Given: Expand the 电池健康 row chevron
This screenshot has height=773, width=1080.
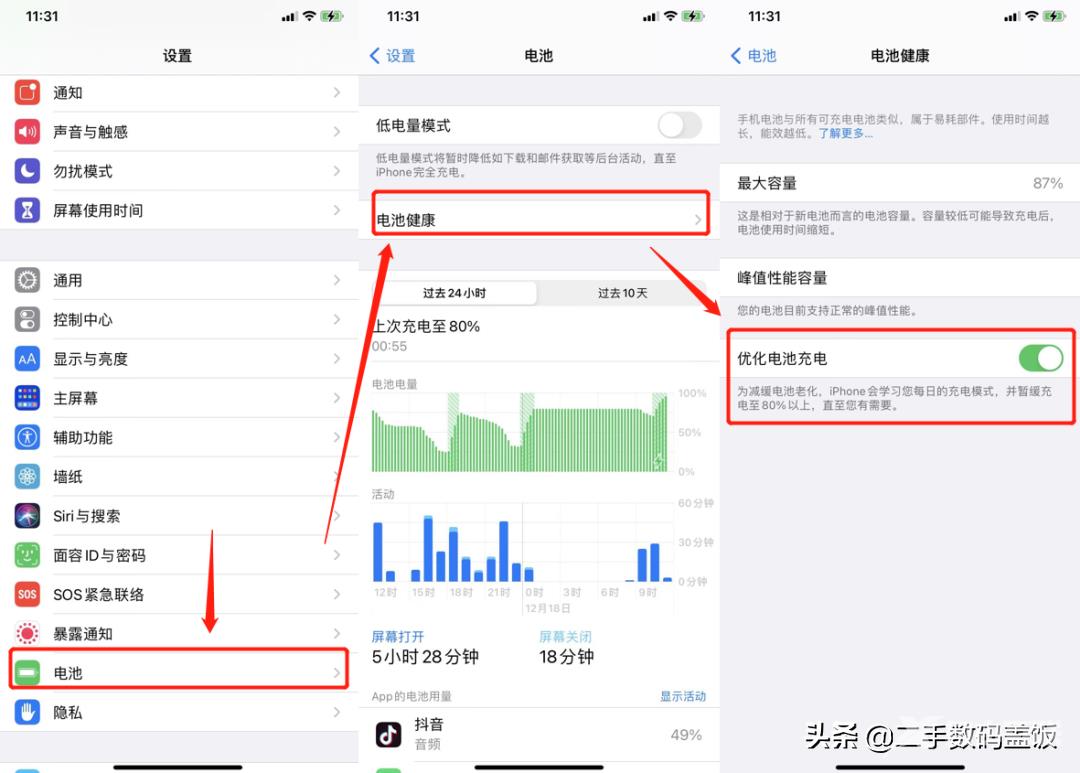Looking at the screenshot, I should click(x=698, y=220).
